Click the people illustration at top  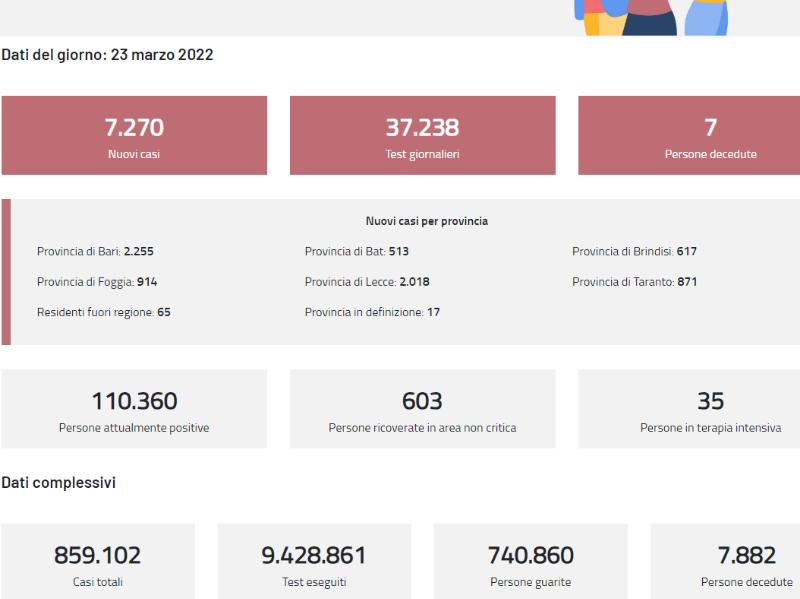point(651,17)
